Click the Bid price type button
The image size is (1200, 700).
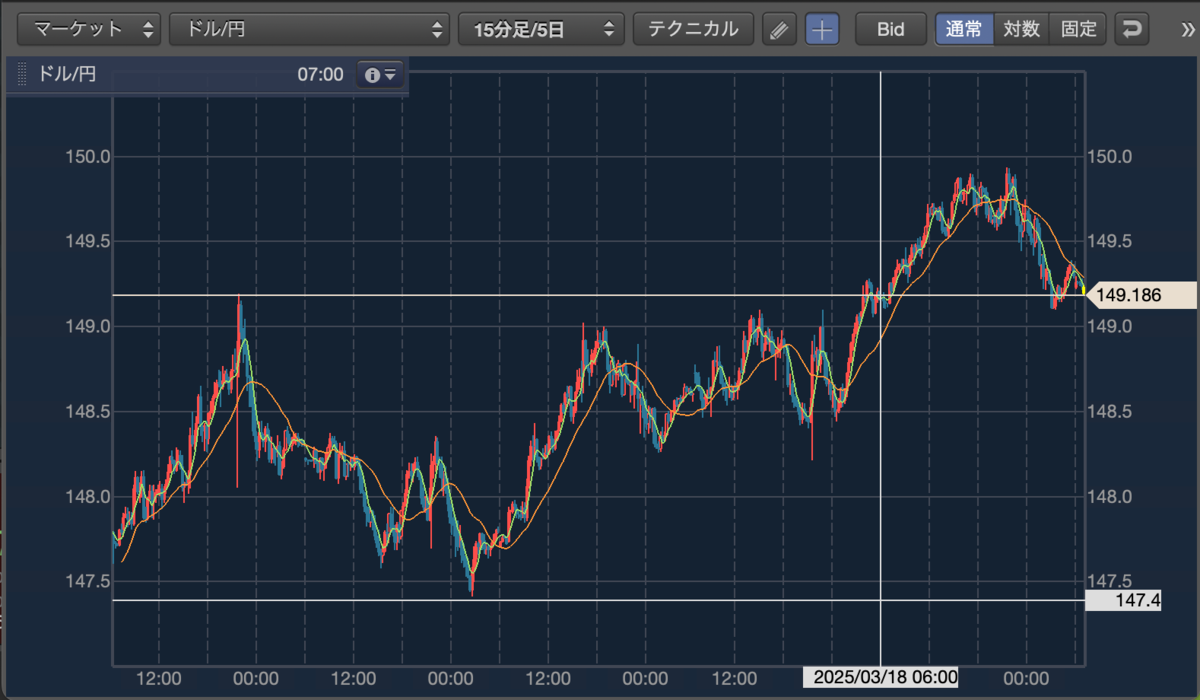click(890, 29)
